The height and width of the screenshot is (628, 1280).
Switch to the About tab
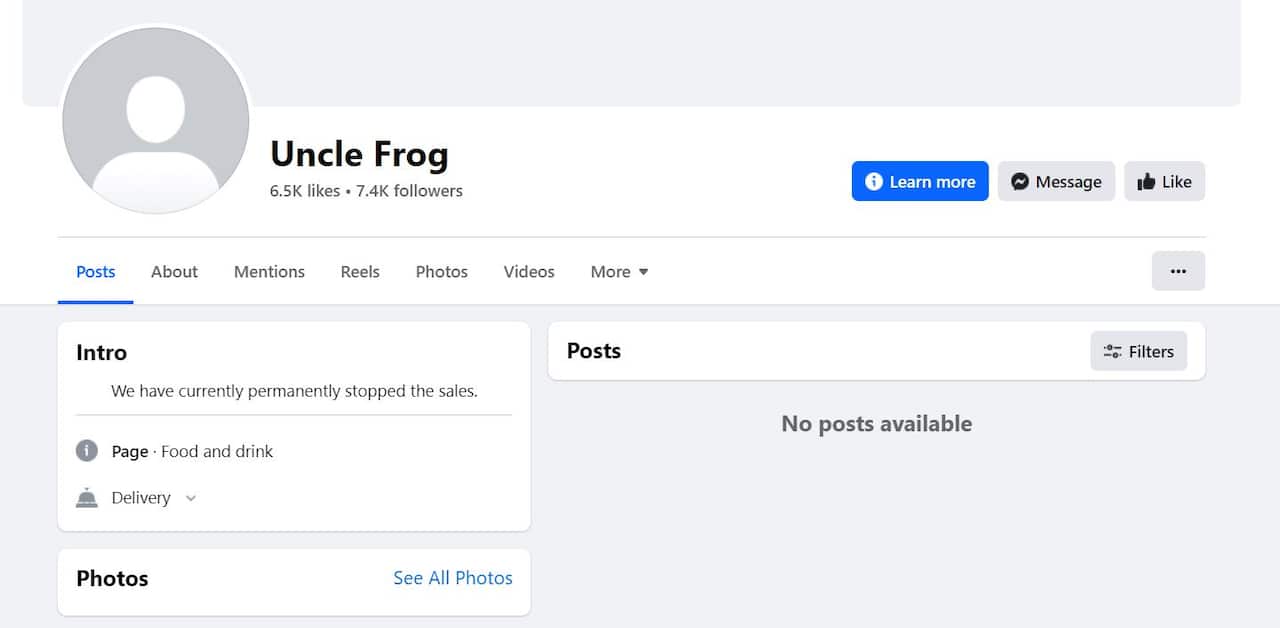pos(174,272)
